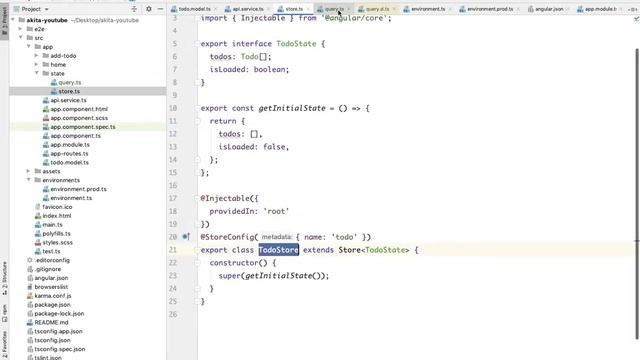Close the environment.prod.ts editor tab
Screen dimensions: 640x360
point(518,9)
